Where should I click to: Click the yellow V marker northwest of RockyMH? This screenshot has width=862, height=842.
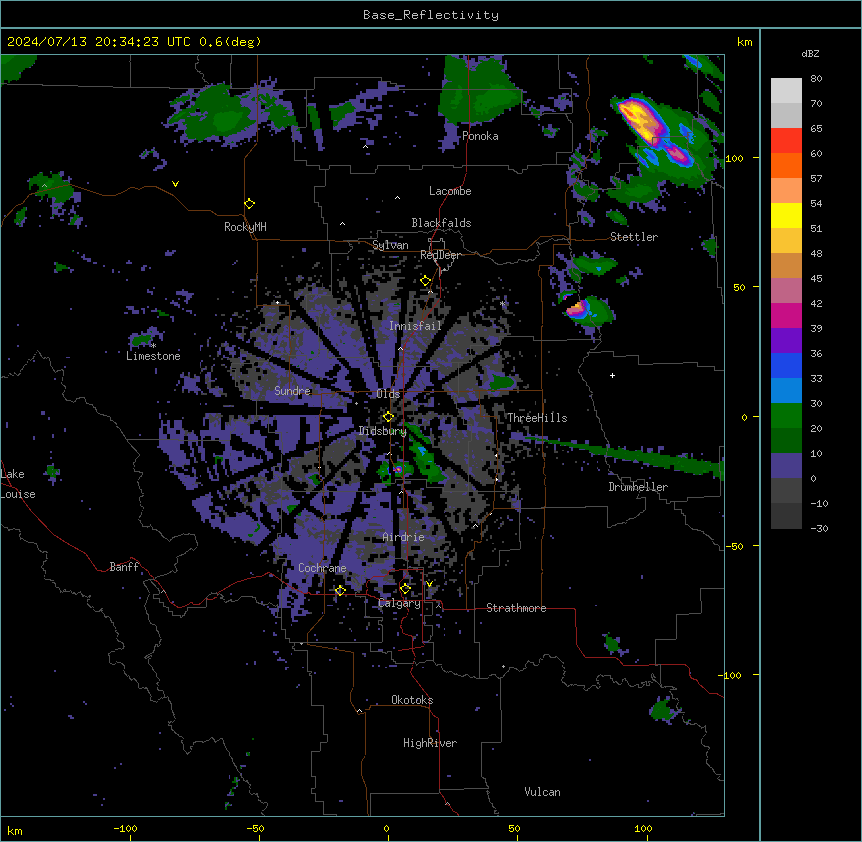point(175,184)
